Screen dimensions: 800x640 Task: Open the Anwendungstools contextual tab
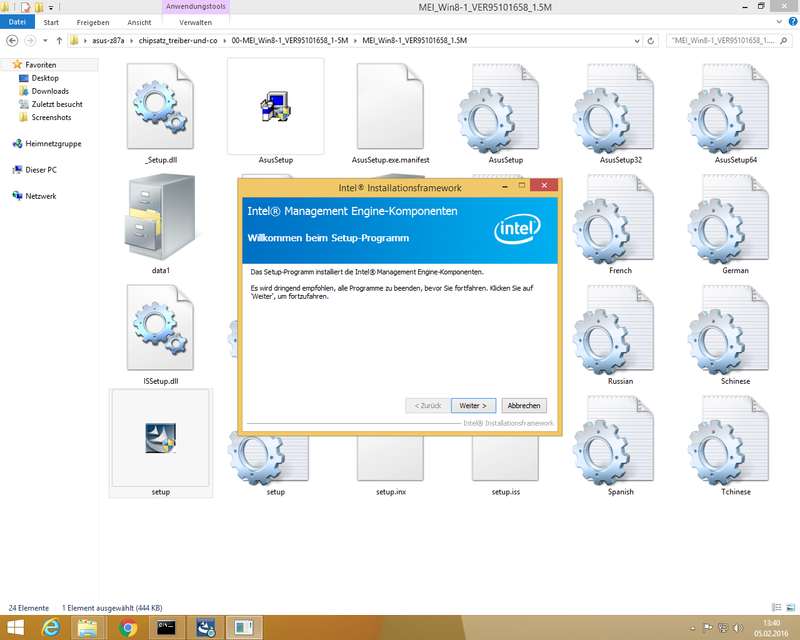point(195,7)
